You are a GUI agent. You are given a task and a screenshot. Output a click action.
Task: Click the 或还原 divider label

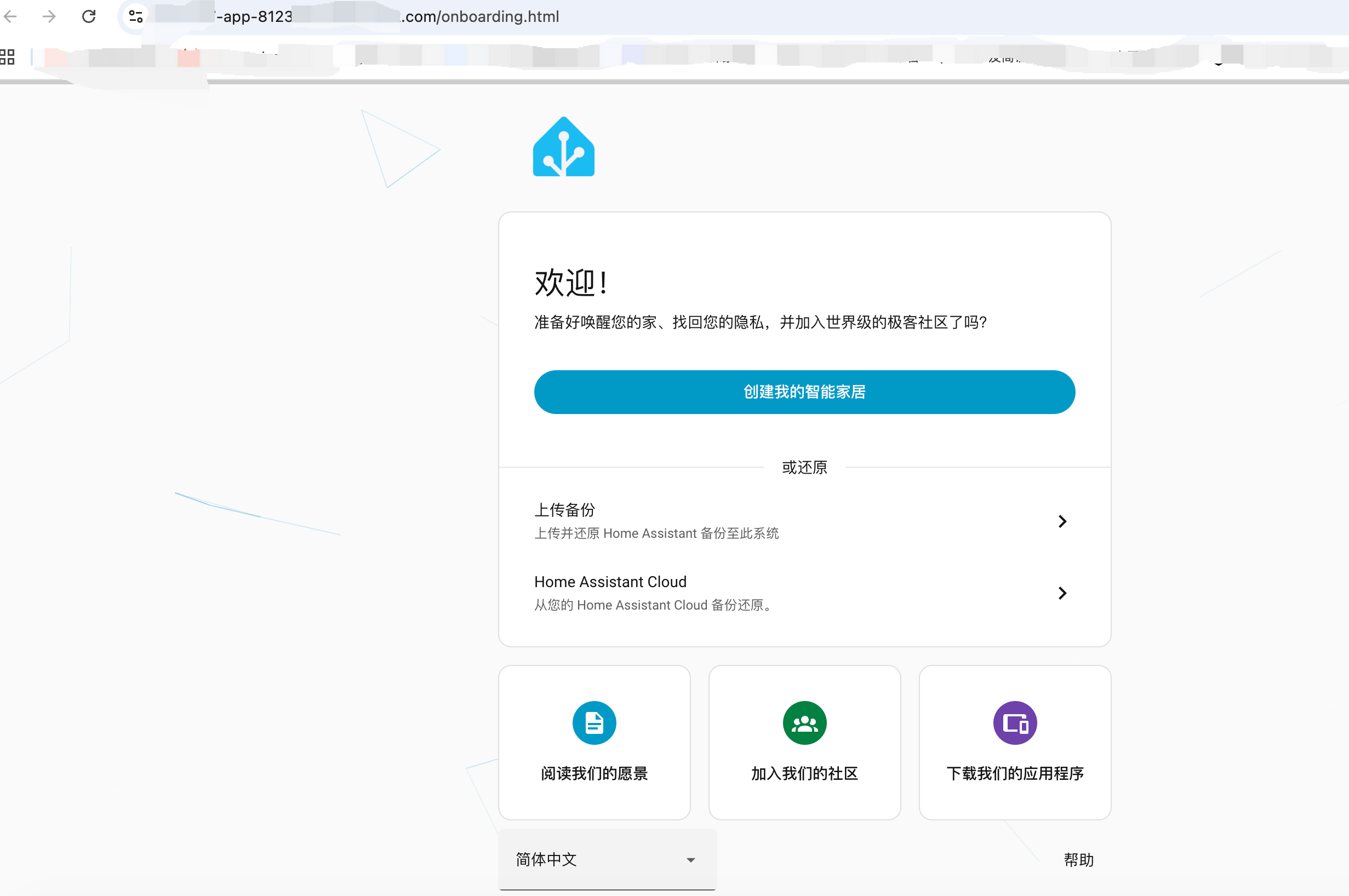(805, 467)
